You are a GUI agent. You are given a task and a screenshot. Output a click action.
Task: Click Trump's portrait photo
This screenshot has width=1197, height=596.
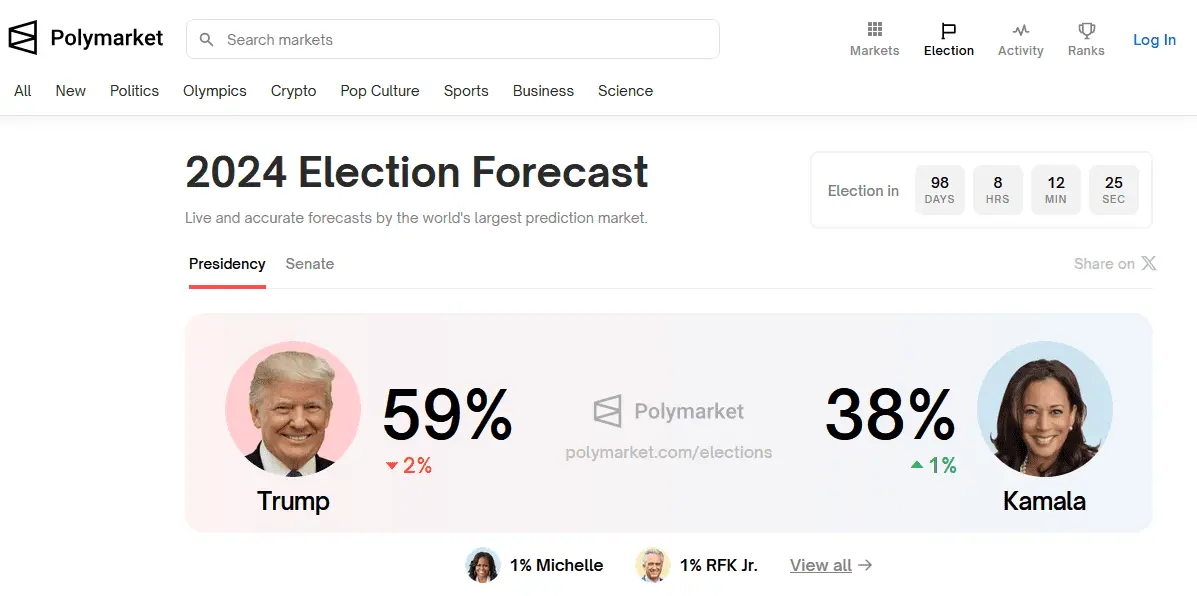coord(293,408)
